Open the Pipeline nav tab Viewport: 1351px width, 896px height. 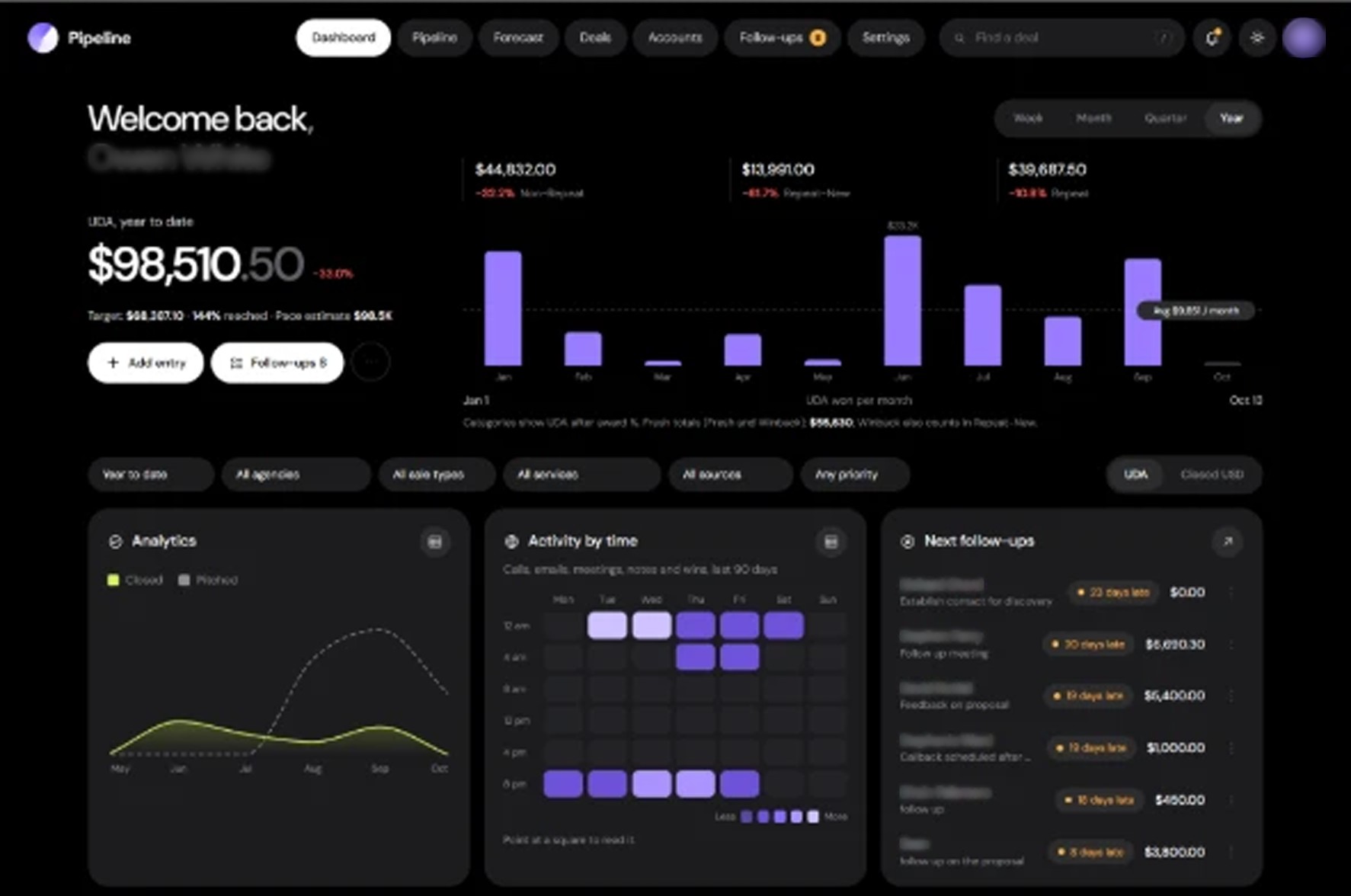click(434, 37)
